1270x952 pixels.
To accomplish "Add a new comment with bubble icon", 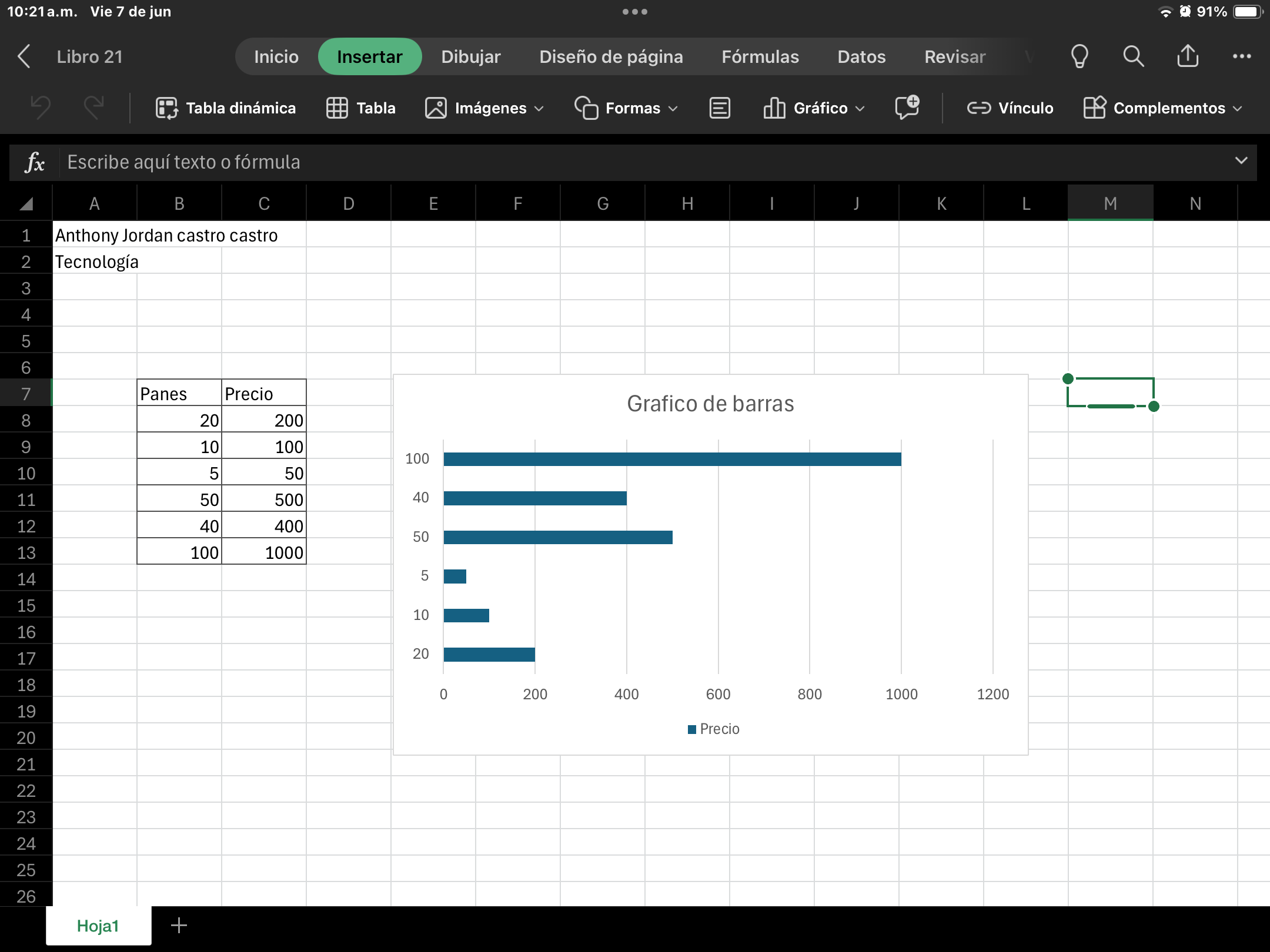I will pyautogui.click(x=907, y=108).
